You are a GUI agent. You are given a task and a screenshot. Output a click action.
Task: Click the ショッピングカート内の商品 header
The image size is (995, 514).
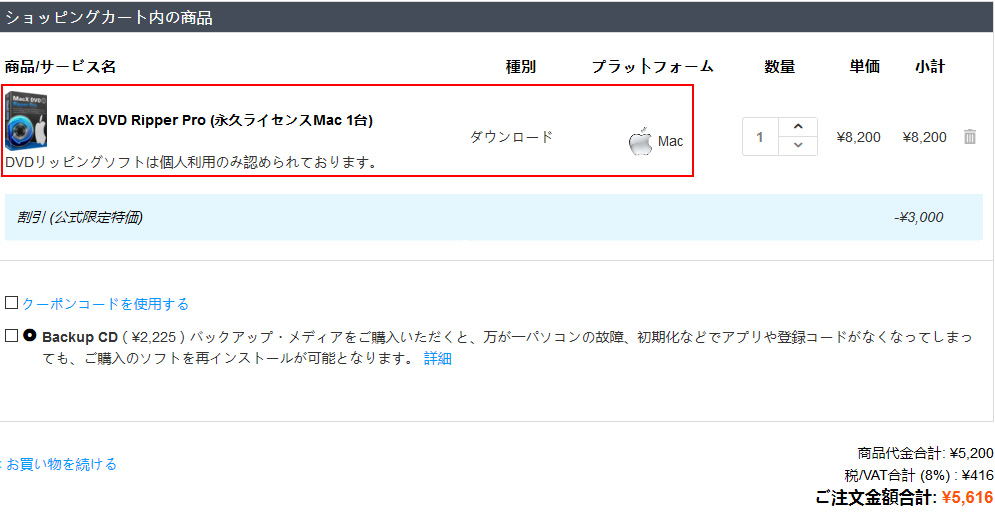109,17
